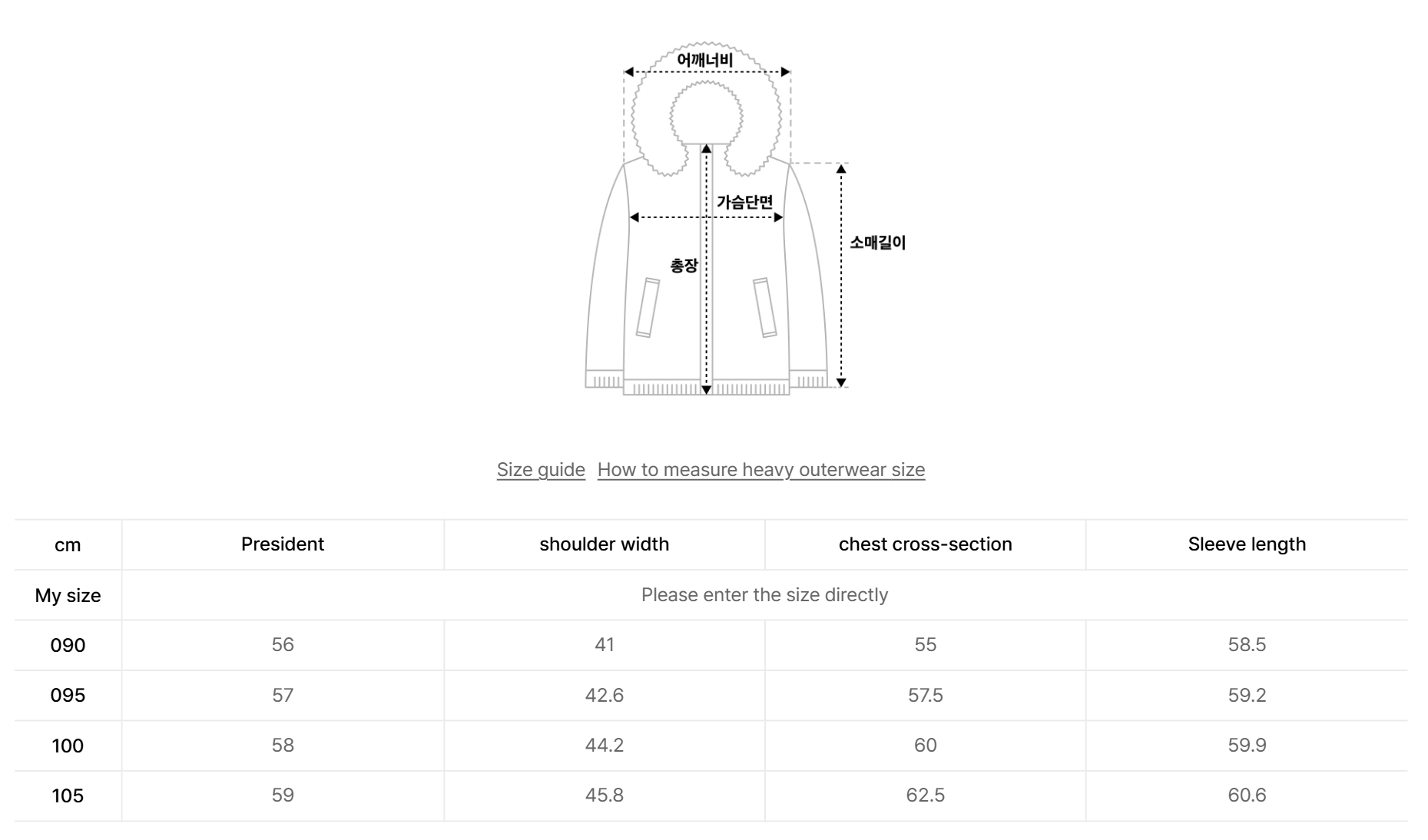Open How to measure heavy outerwear size
Screen dimensions: 1428x840
tap(760, 469)
